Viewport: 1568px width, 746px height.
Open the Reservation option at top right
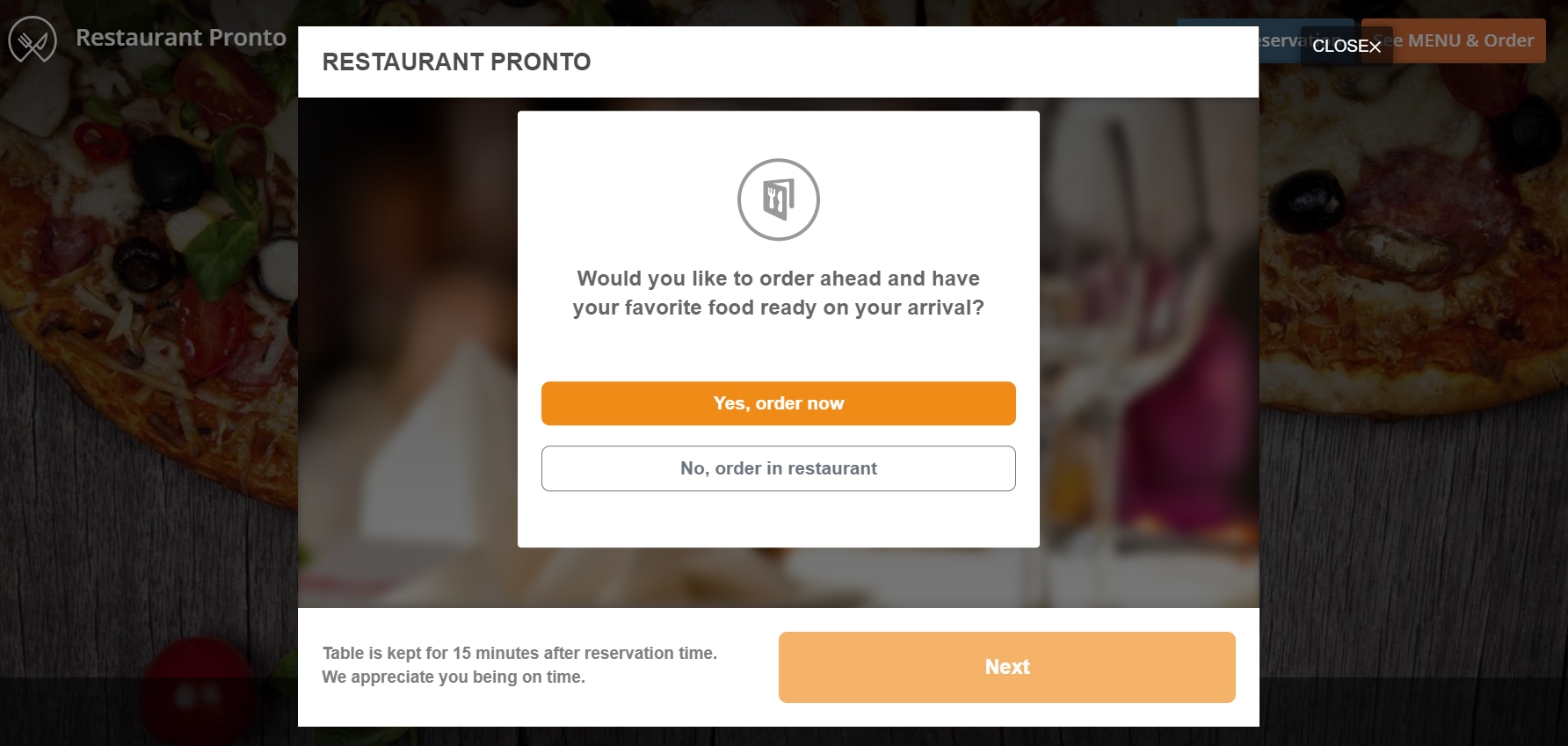(1266, 40)
